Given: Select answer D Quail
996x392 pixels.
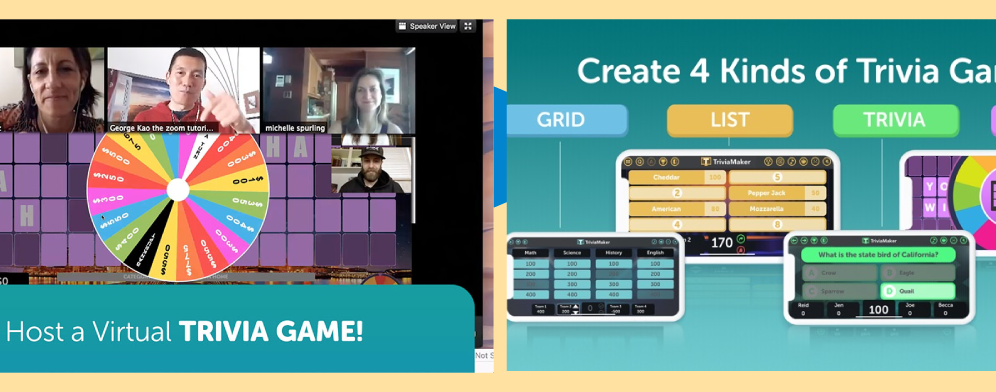Looking at the screenshot, I should point(917,291).
